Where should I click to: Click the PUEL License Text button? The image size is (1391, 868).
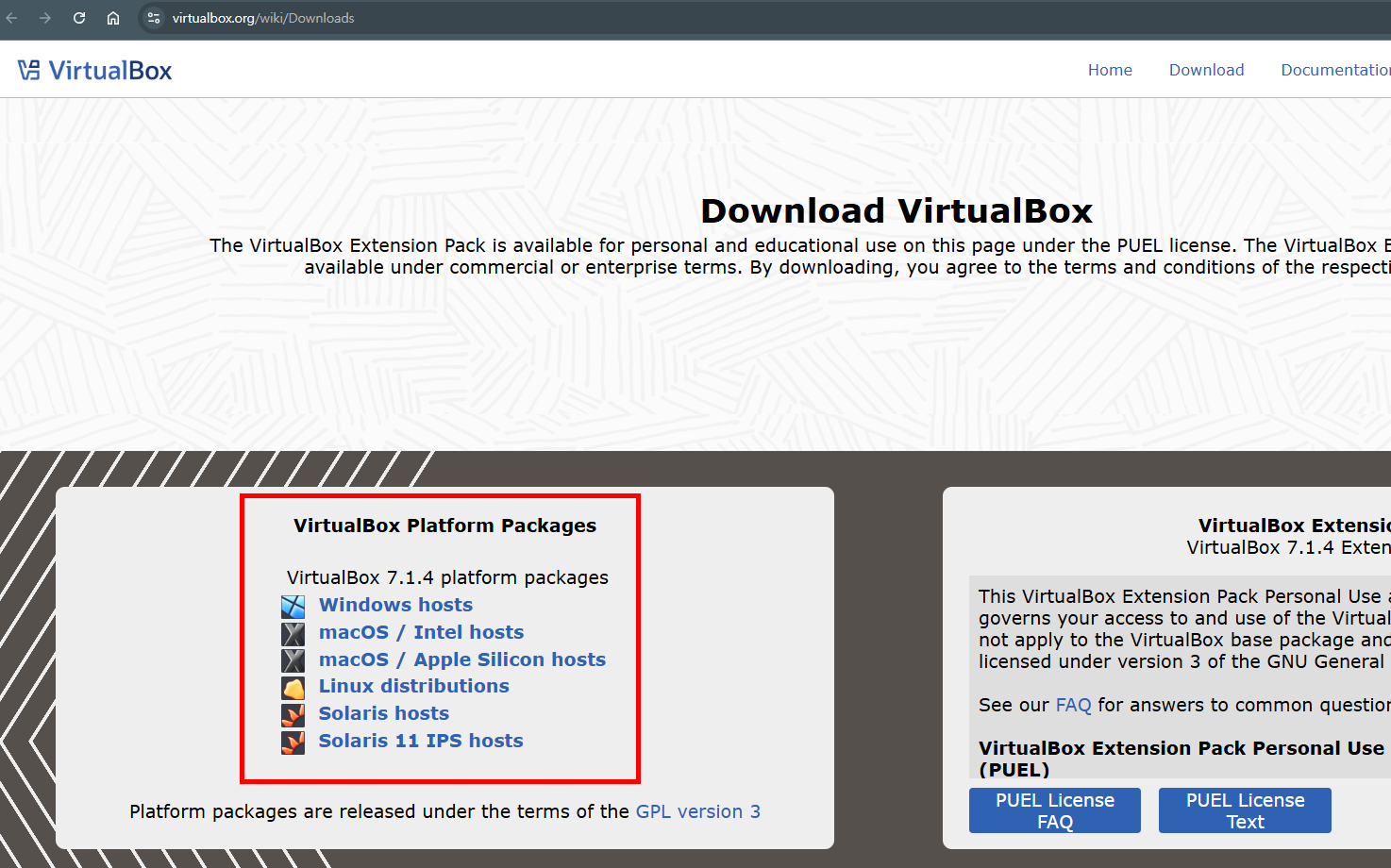coord(1245,810)
